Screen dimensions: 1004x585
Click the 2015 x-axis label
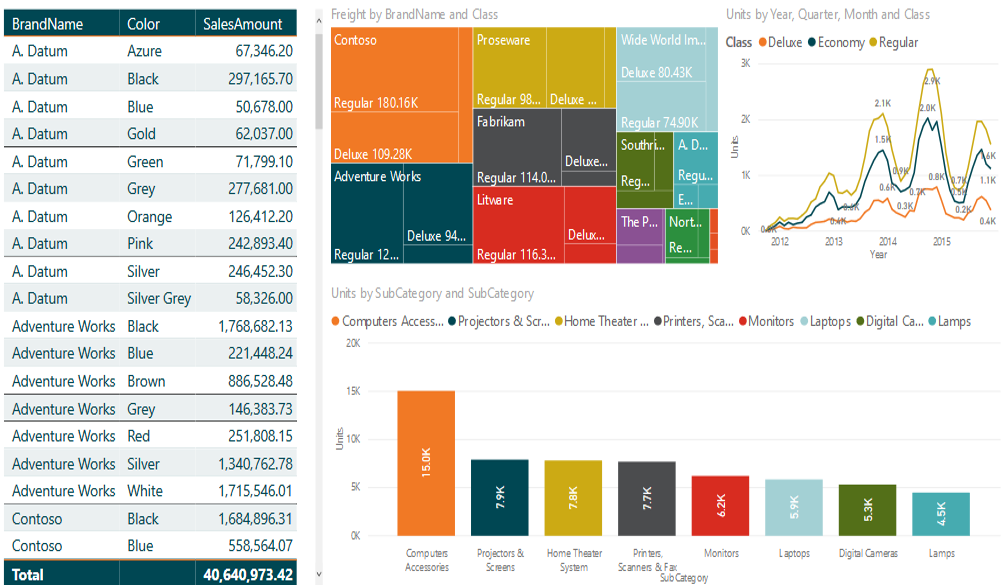point(941,241)
